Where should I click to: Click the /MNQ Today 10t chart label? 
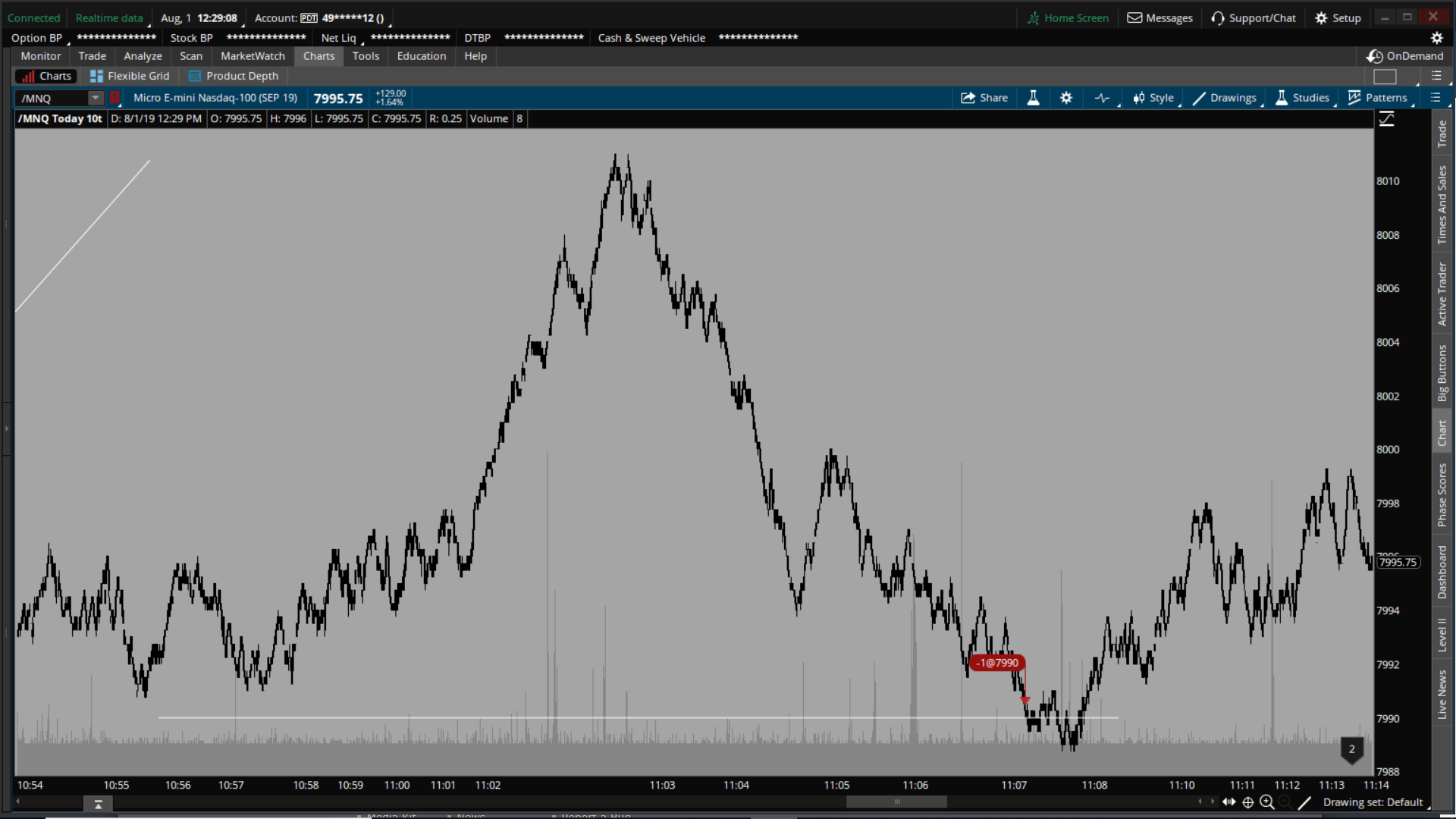click(61, 119)
